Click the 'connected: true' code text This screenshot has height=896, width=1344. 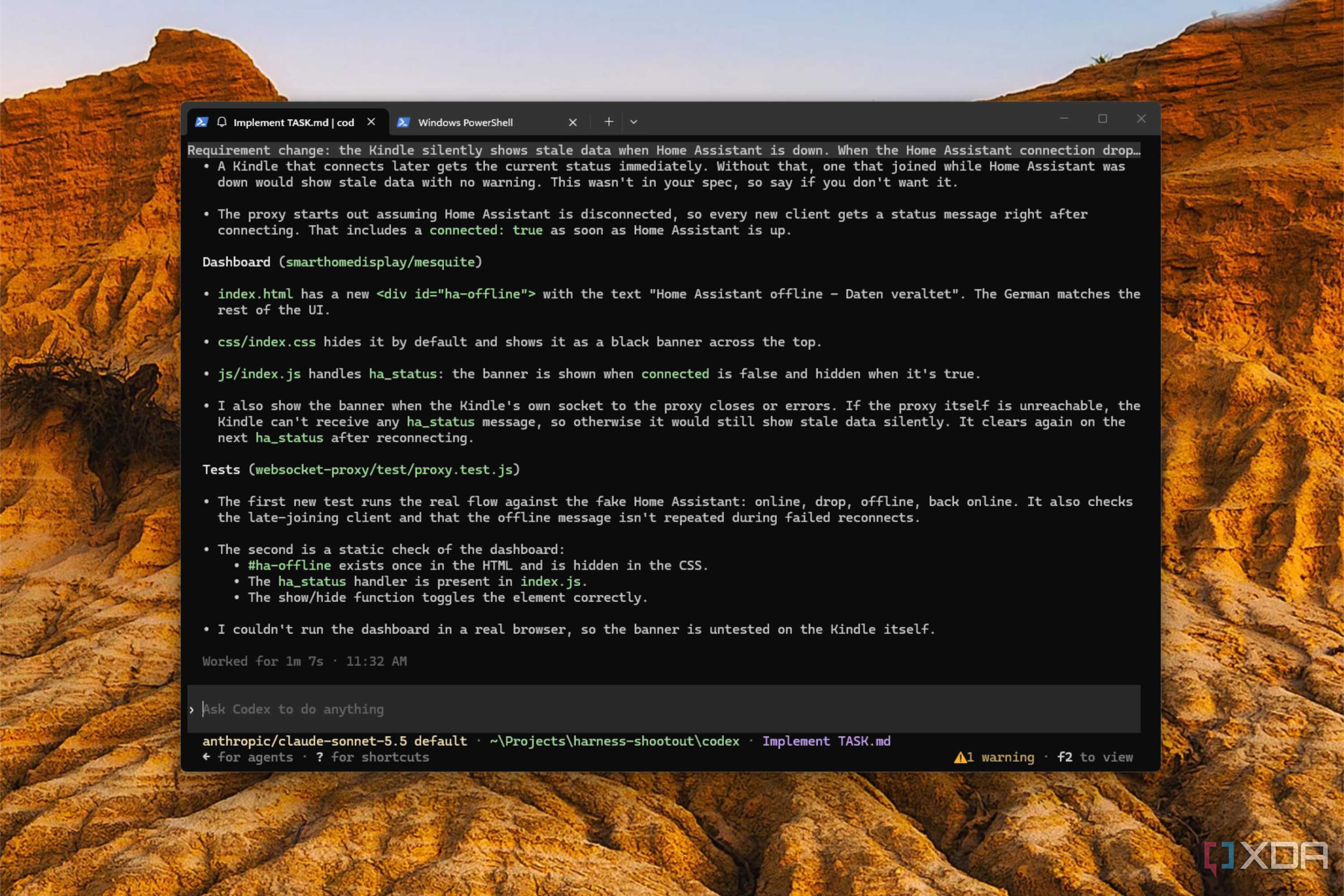(x=486, y=230)
